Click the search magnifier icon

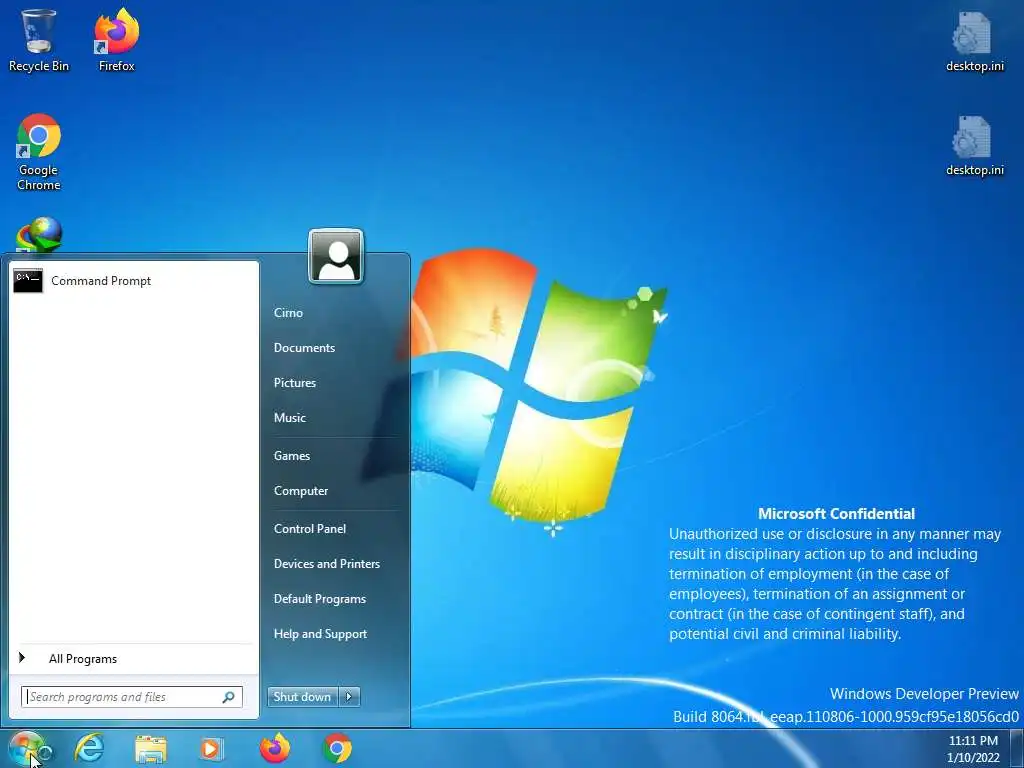click(229, 697)
